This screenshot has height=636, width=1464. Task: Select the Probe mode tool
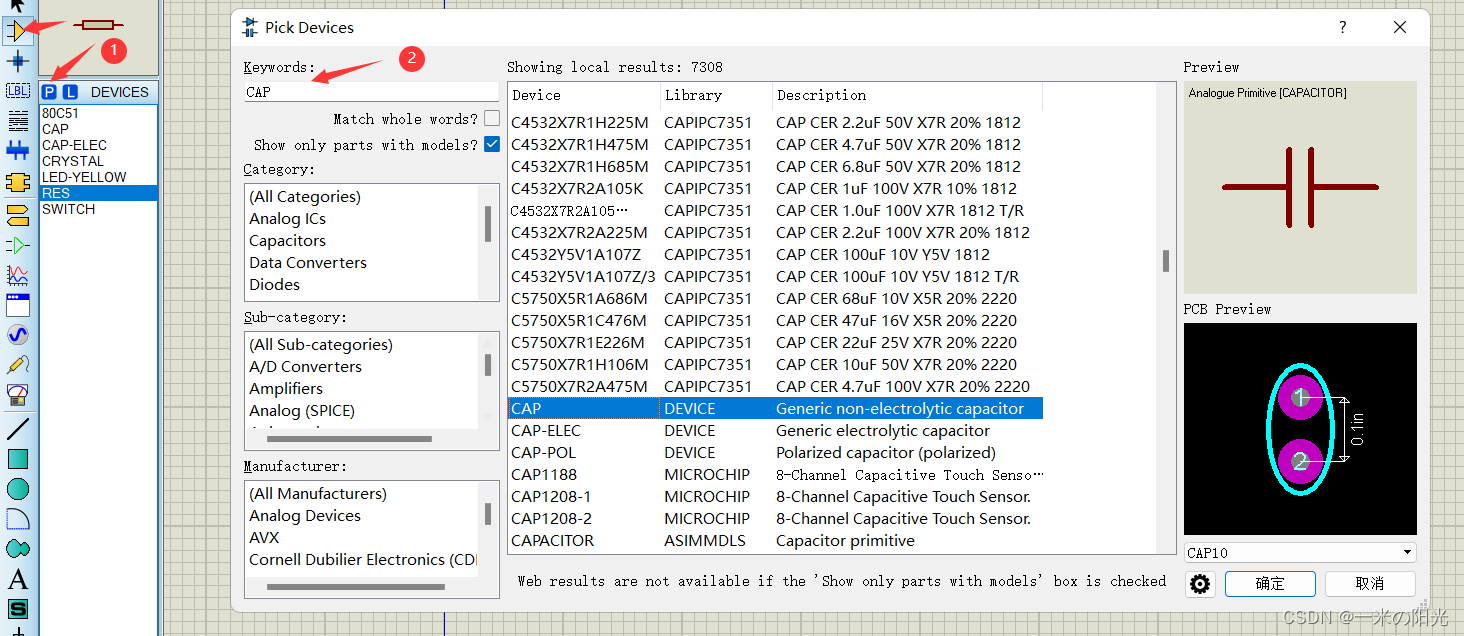18,365
